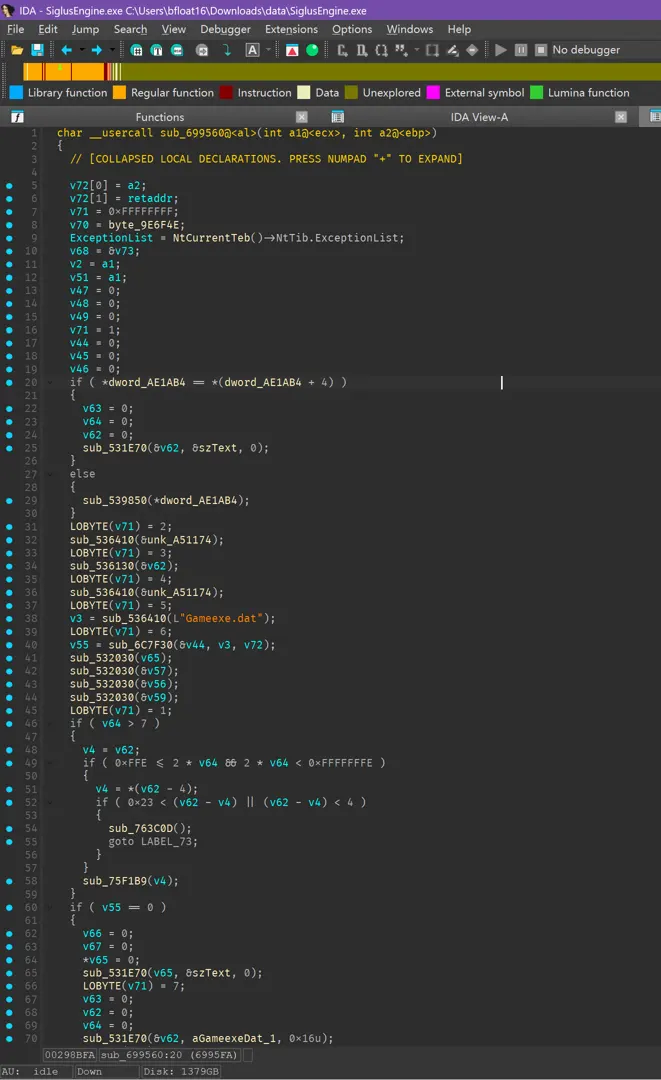Click the orange region of the navigation band
Screen dimensions: 661x1080
[x=63, y=72]
